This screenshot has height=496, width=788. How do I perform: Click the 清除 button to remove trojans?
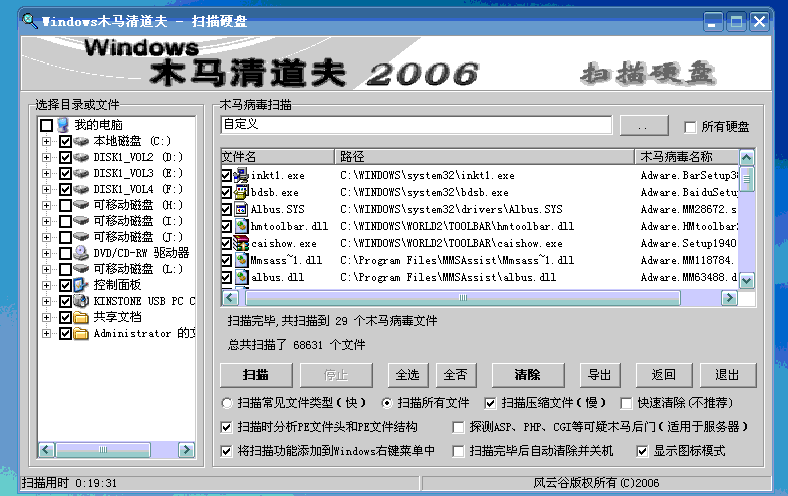coord(528,375)
